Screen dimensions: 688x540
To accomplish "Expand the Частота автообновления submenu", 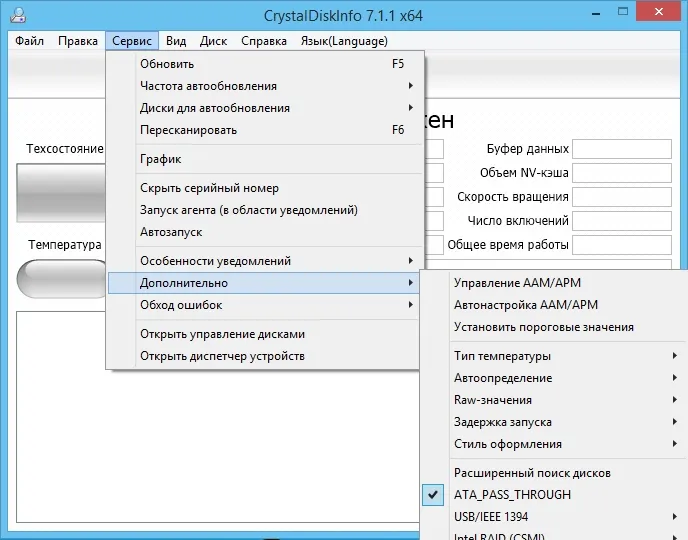I will pos(265,86).
